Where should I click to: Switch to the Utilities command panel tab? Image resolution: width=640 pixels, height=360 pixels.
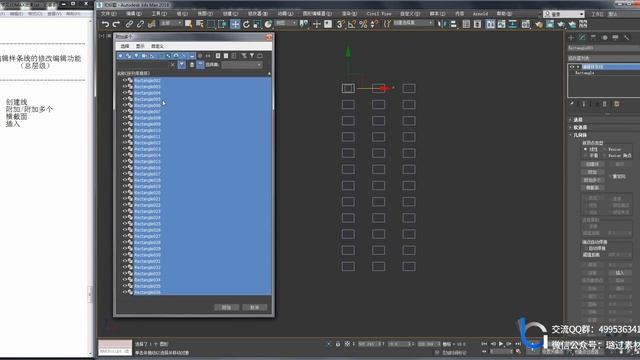click(627, 38)
